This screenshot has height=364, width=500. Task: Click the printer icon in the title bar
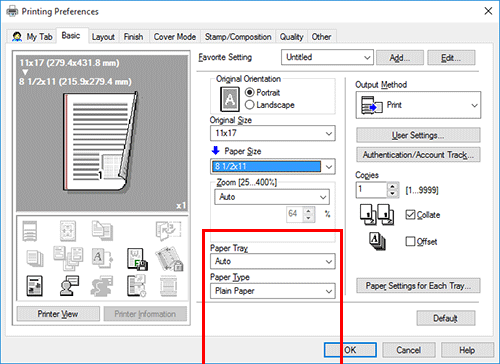point(12,12)
